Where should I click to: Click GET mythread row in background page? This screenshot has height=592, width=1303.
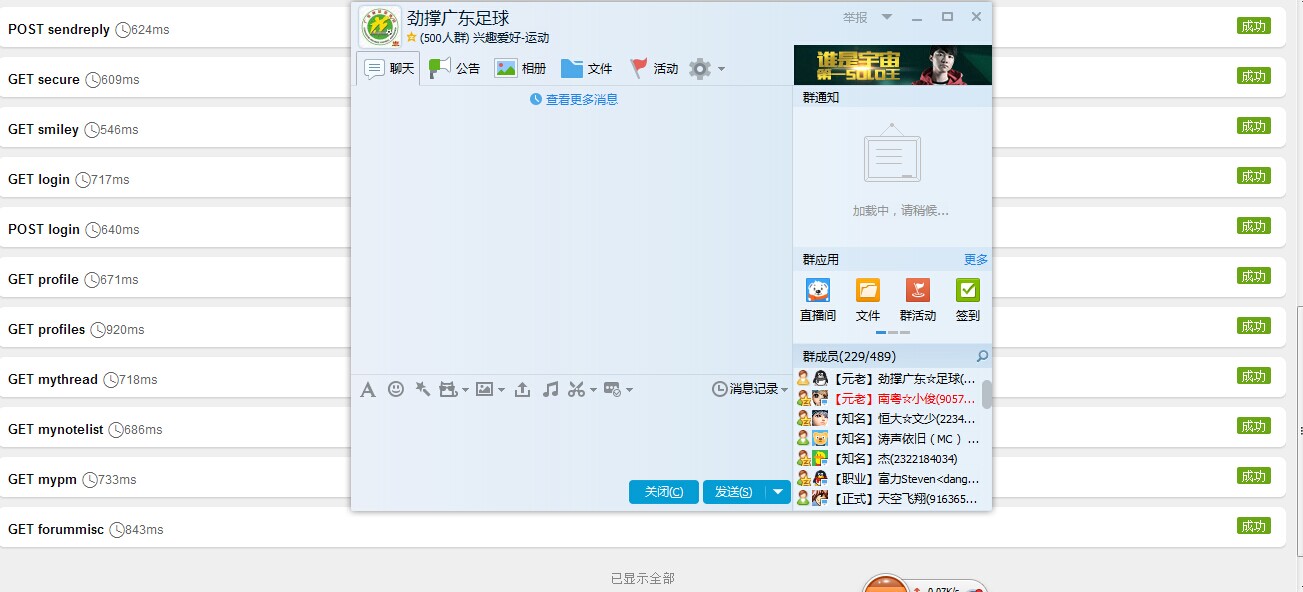click(x=642, y=379)
